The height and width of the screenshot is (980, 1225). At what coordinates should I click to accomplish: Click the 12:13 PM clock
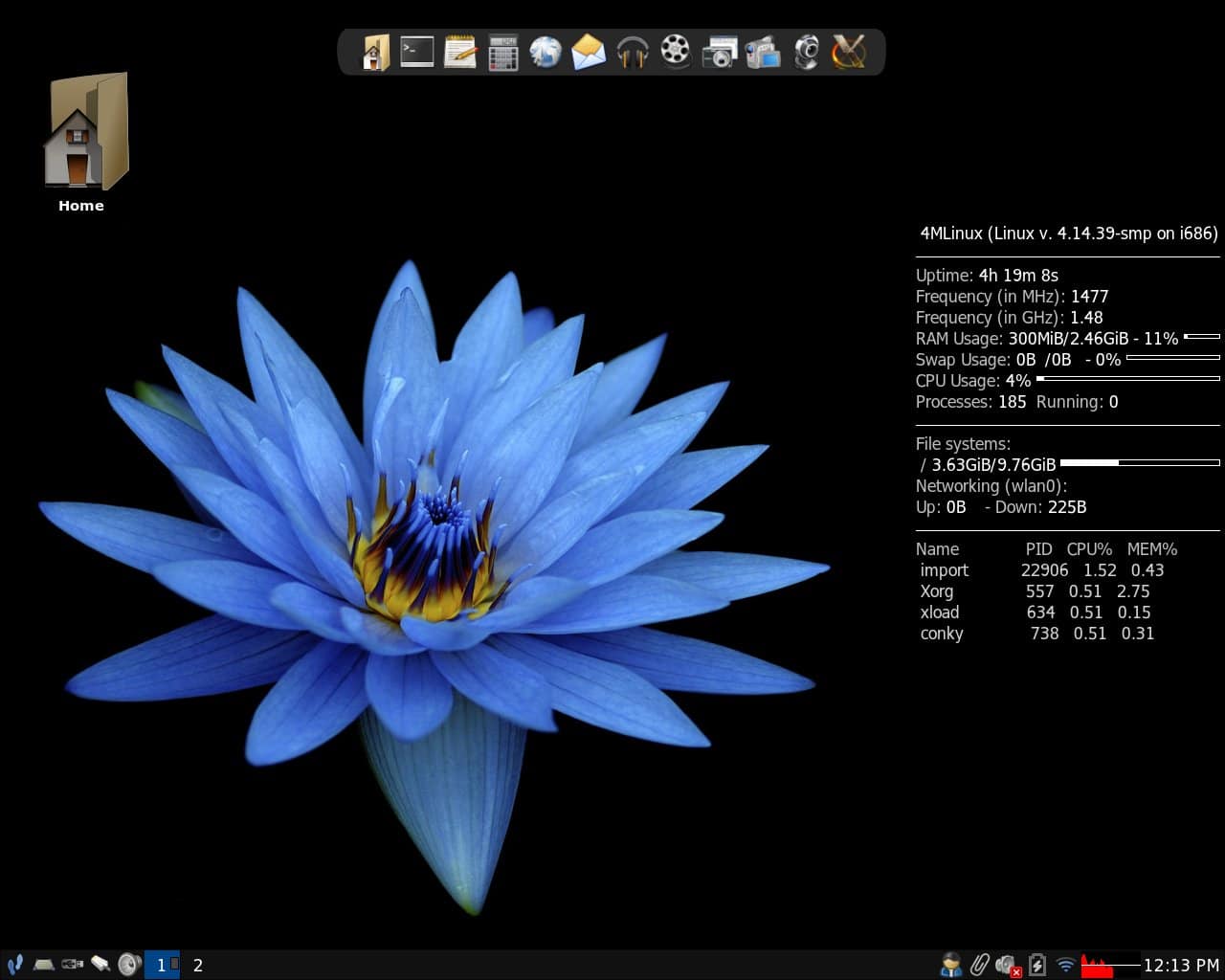tap(1182, 966)
